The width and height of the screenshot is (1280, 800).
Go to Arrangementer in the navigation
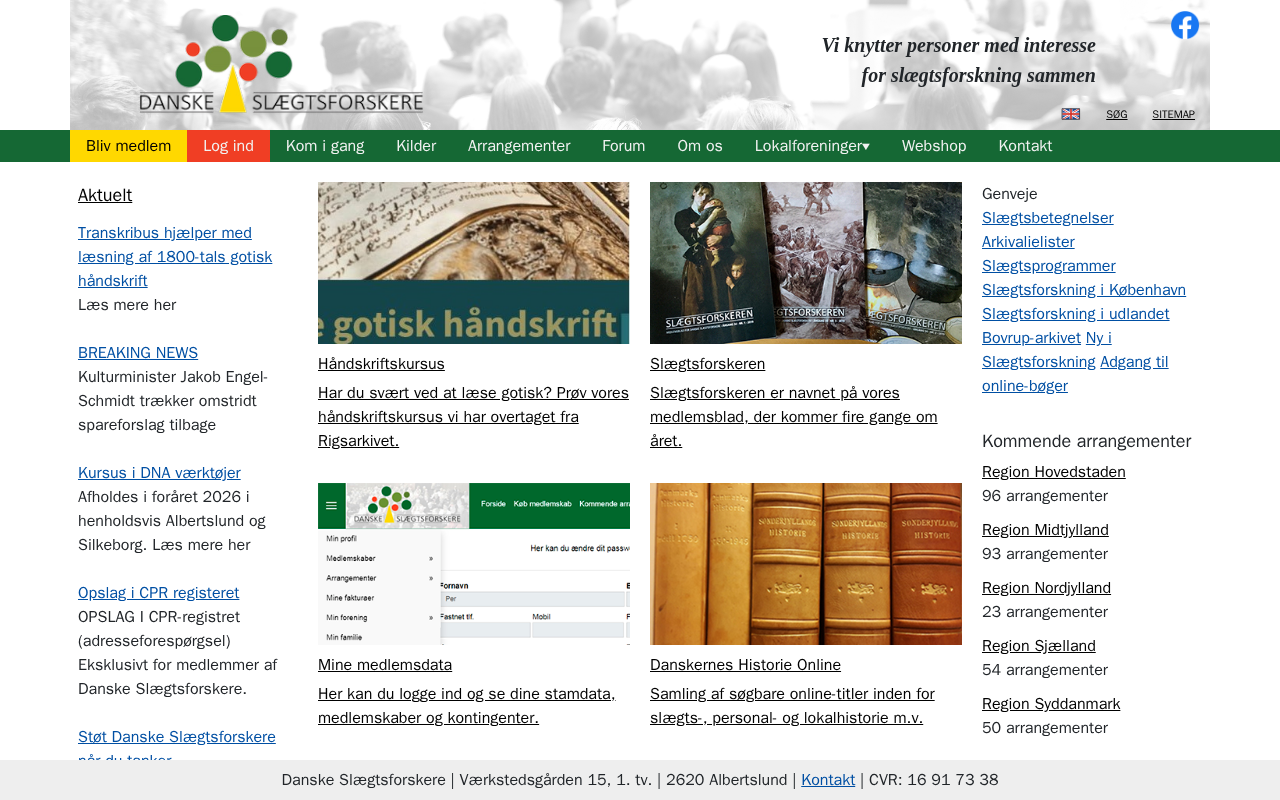coord(519,146)
